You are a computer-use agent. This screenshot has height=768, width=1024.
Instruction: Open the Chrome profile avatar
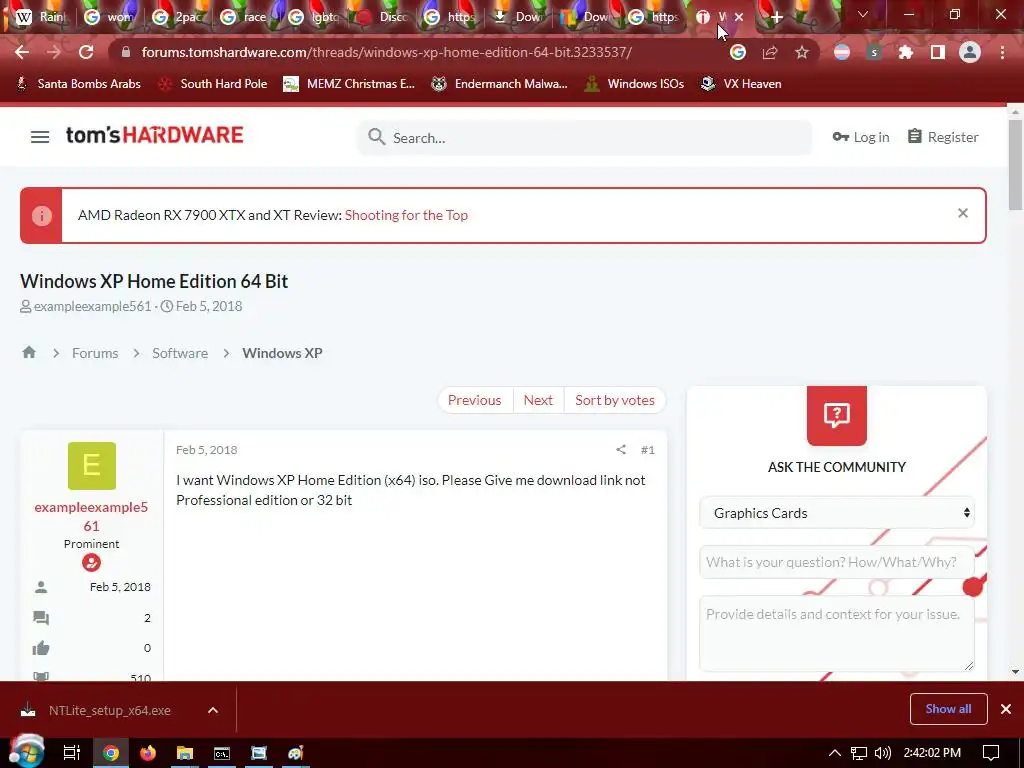(x=970, y=52)
